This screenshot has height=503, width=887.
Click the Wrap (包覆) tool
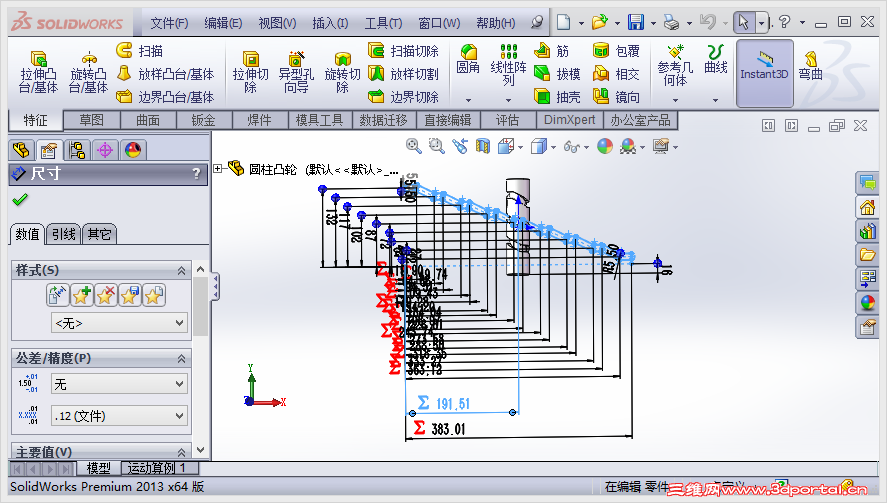point(616,51)
